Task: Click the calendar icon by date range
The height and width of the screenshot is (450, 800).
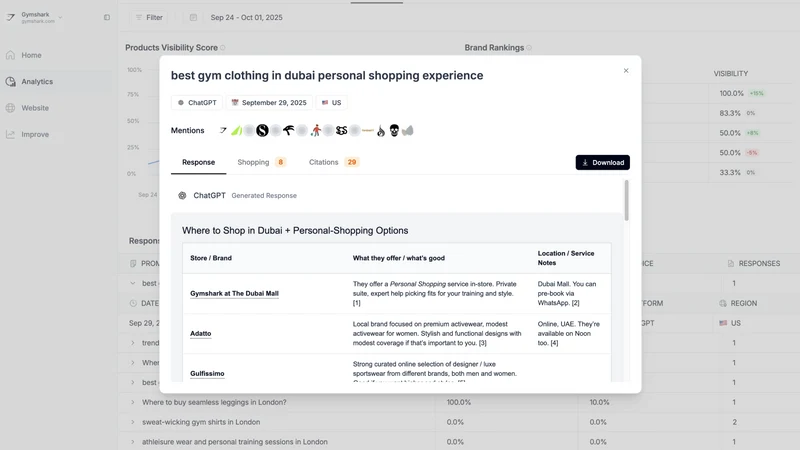Action: click(193, 17)
